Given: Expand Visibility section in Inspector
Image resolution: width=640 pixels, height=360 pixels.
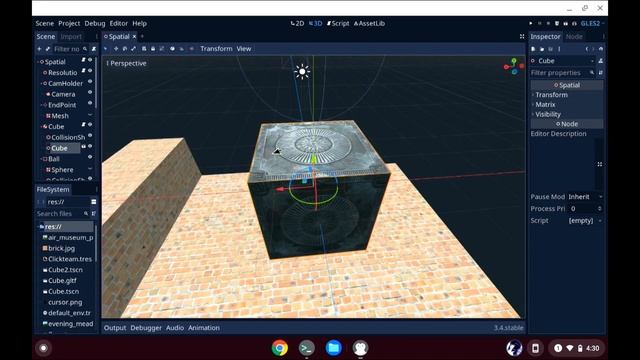Looking at the screenshot, I should click(567, 114).
